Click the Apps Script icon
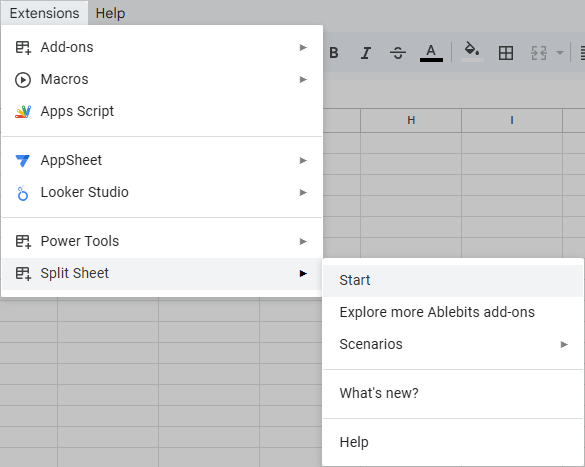The image size is (585, 467). click(x=23, y=112)
